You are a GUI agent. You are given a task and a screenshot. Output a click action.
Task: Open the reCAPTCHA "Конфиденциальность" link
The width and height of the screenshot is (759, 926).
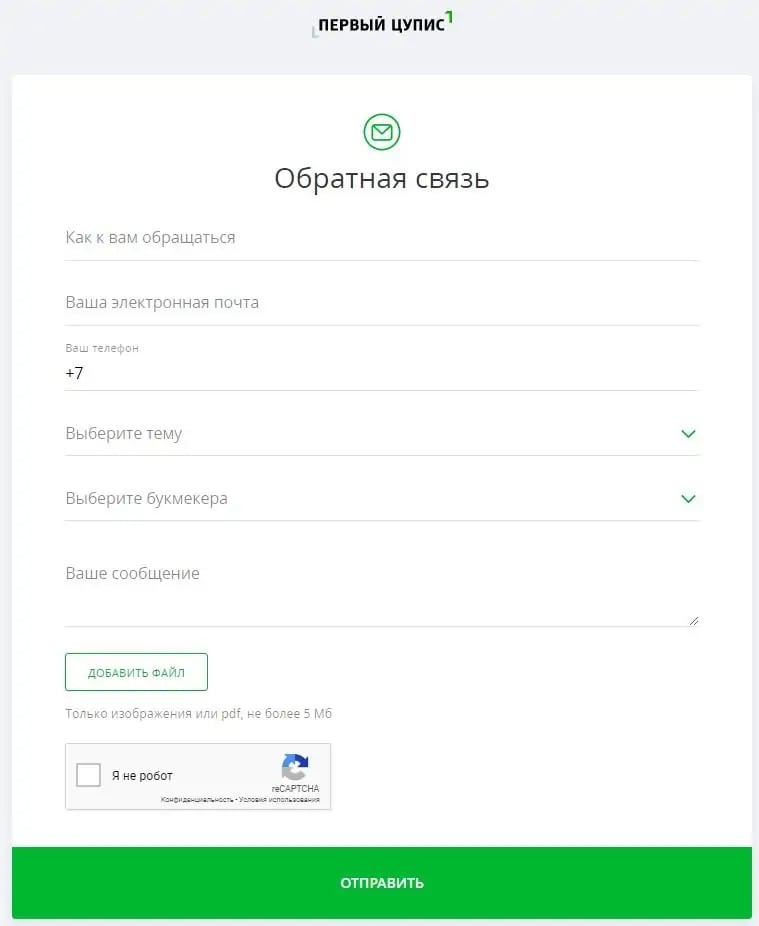[x=197, y=800]
